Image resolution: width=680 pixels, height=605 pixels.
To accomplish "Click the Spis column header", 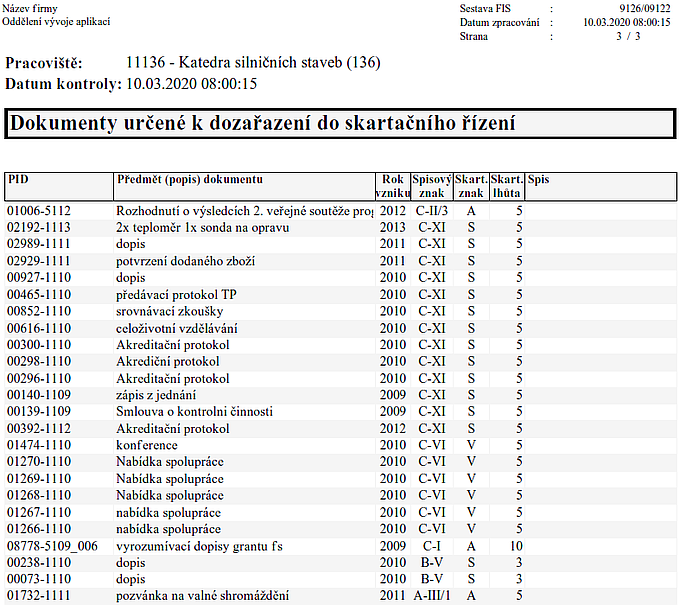I will pyautogui.click(x=600, y=186).
